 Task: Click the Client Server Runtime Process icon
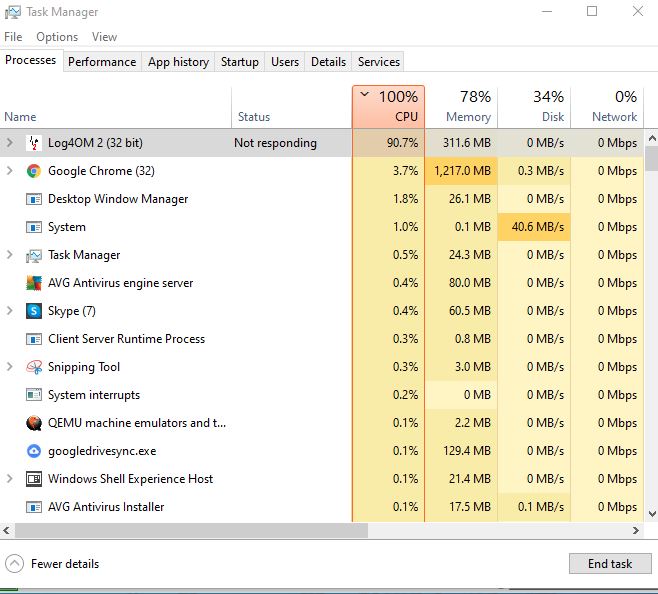34,339
